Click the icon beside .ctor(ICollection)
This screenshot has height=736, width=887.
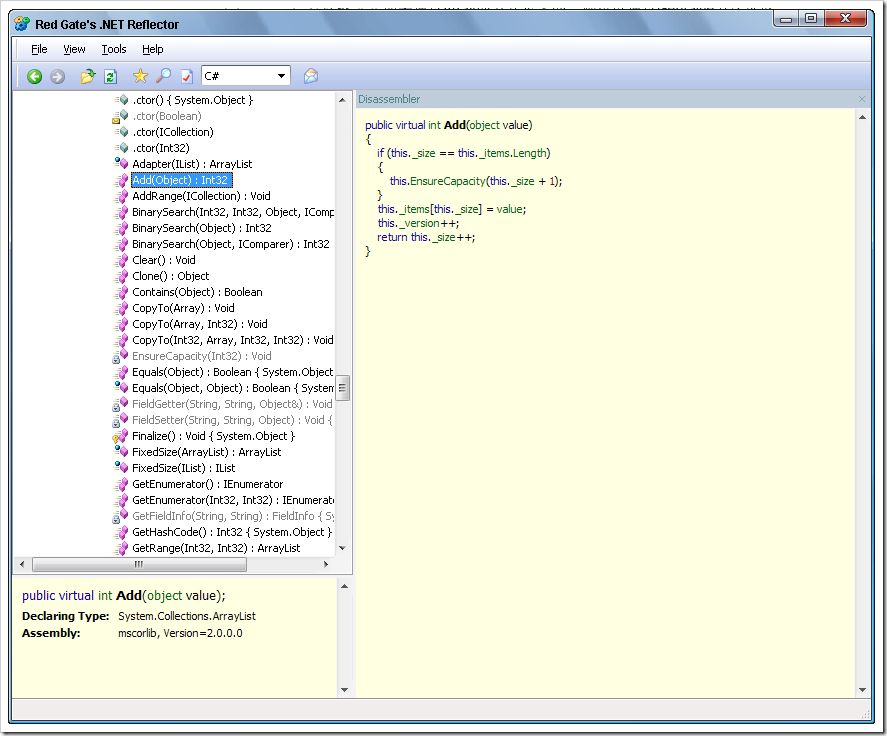coord(121,132)
